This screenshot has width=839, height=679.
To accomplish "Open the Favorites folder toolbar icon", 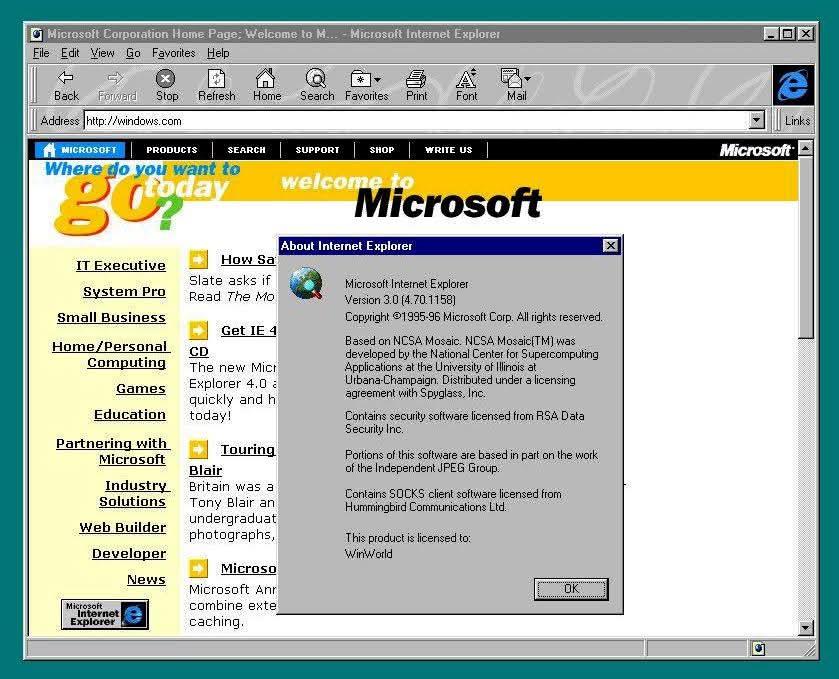I will 360,79.
